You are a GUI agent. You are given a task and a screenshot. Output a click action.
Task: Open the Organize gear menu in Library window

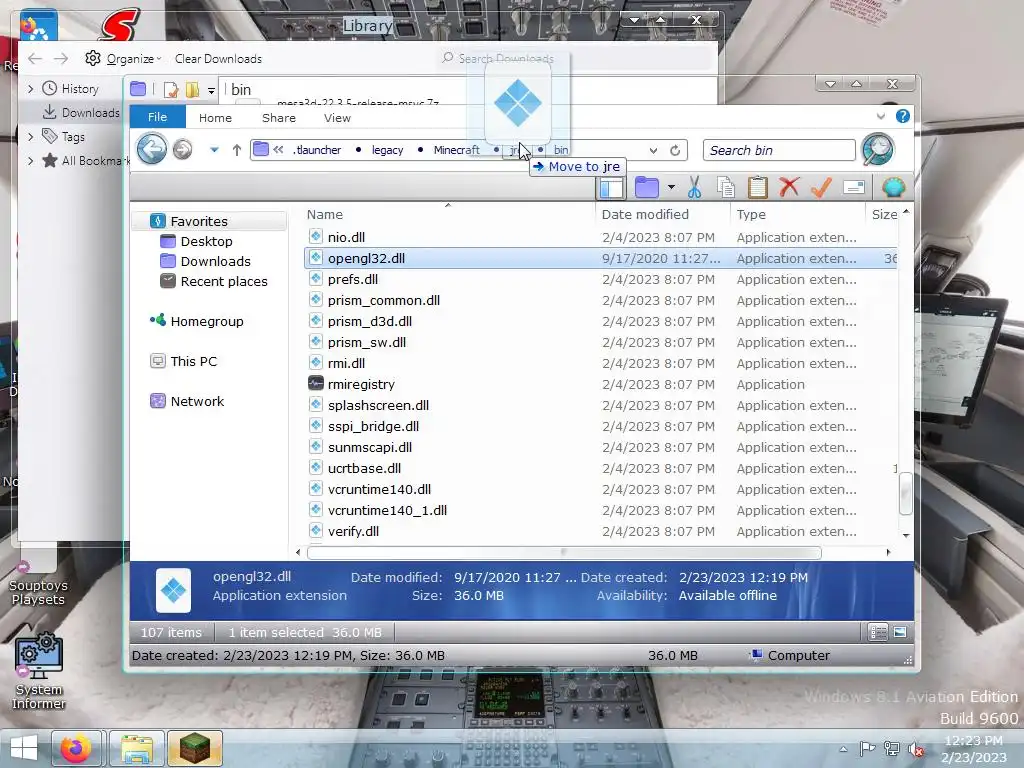click(123, 58)
